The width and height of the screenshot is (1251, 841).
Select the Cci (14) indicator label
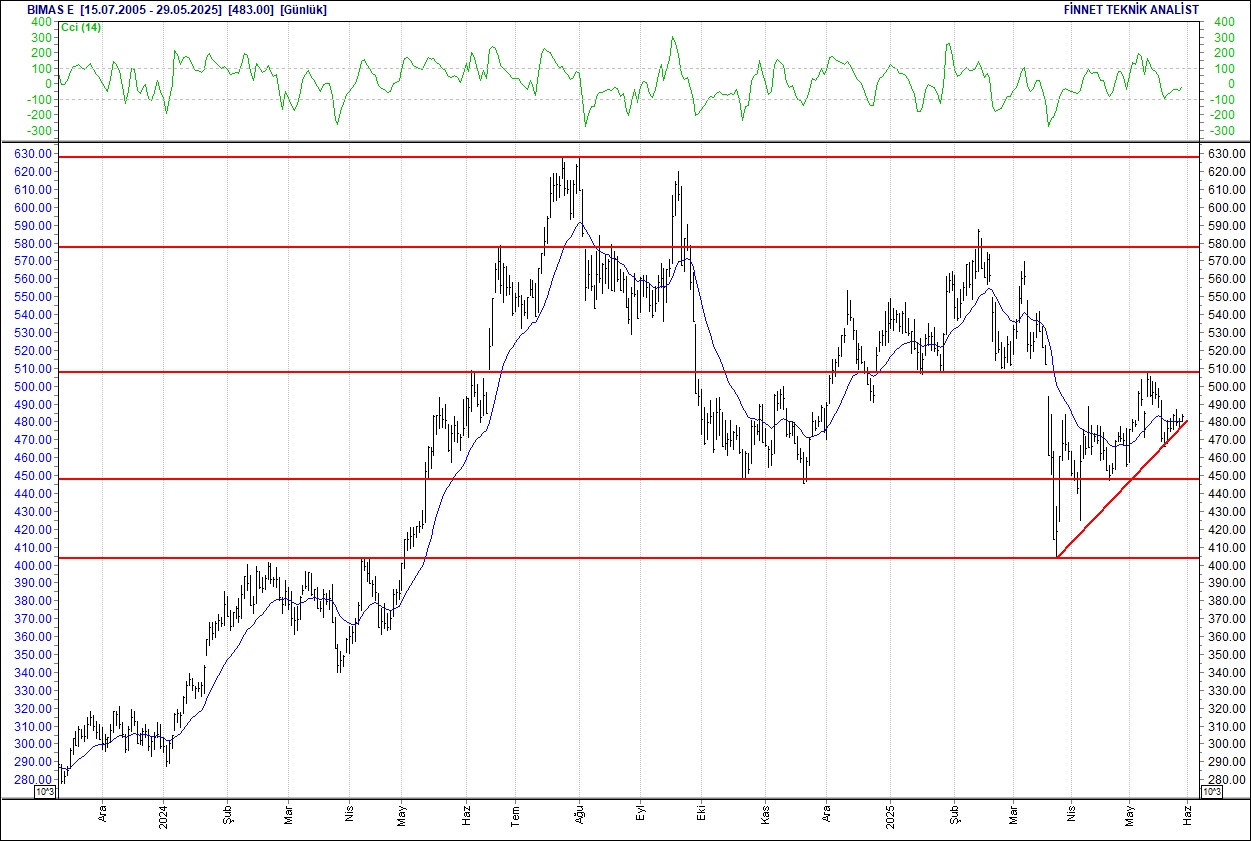[81, 27]
